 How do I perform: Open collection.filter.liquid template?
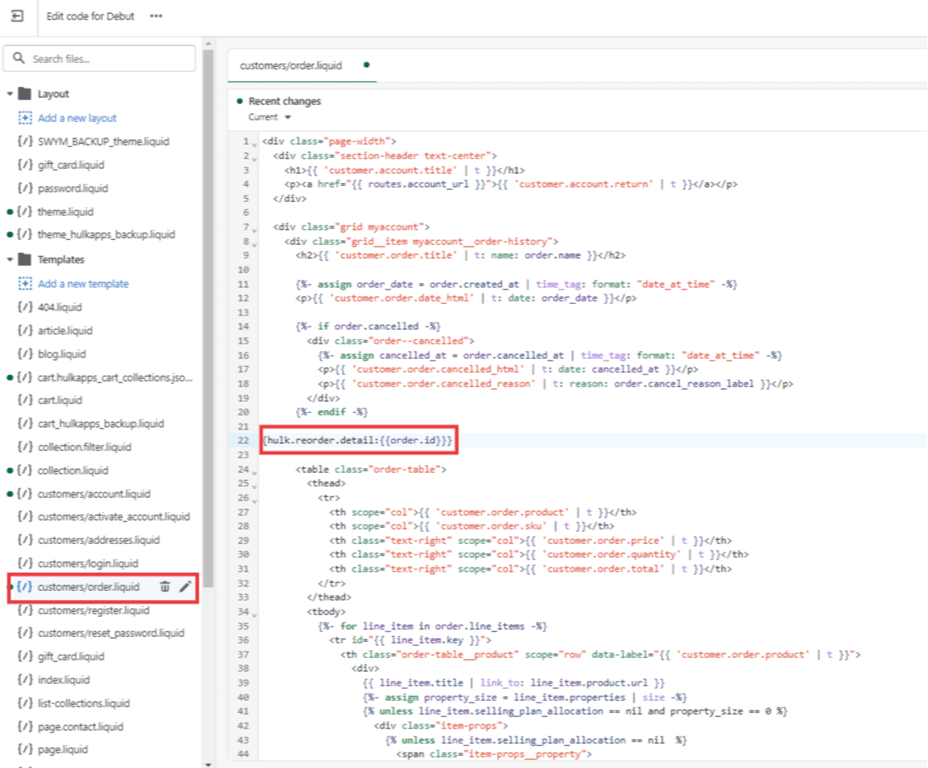[85, 447]
